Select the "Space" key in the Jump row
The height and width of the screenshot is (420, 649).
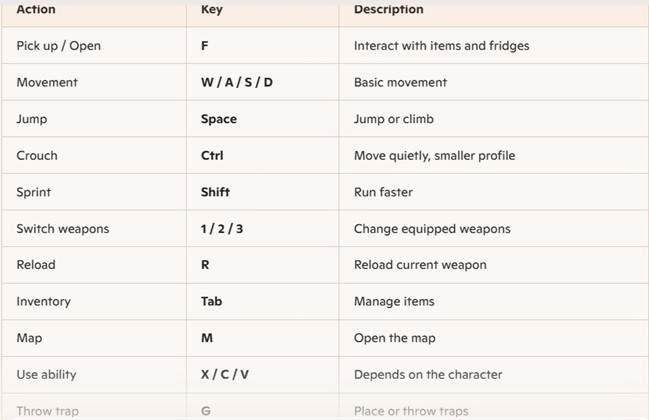[x=219, y=119]
